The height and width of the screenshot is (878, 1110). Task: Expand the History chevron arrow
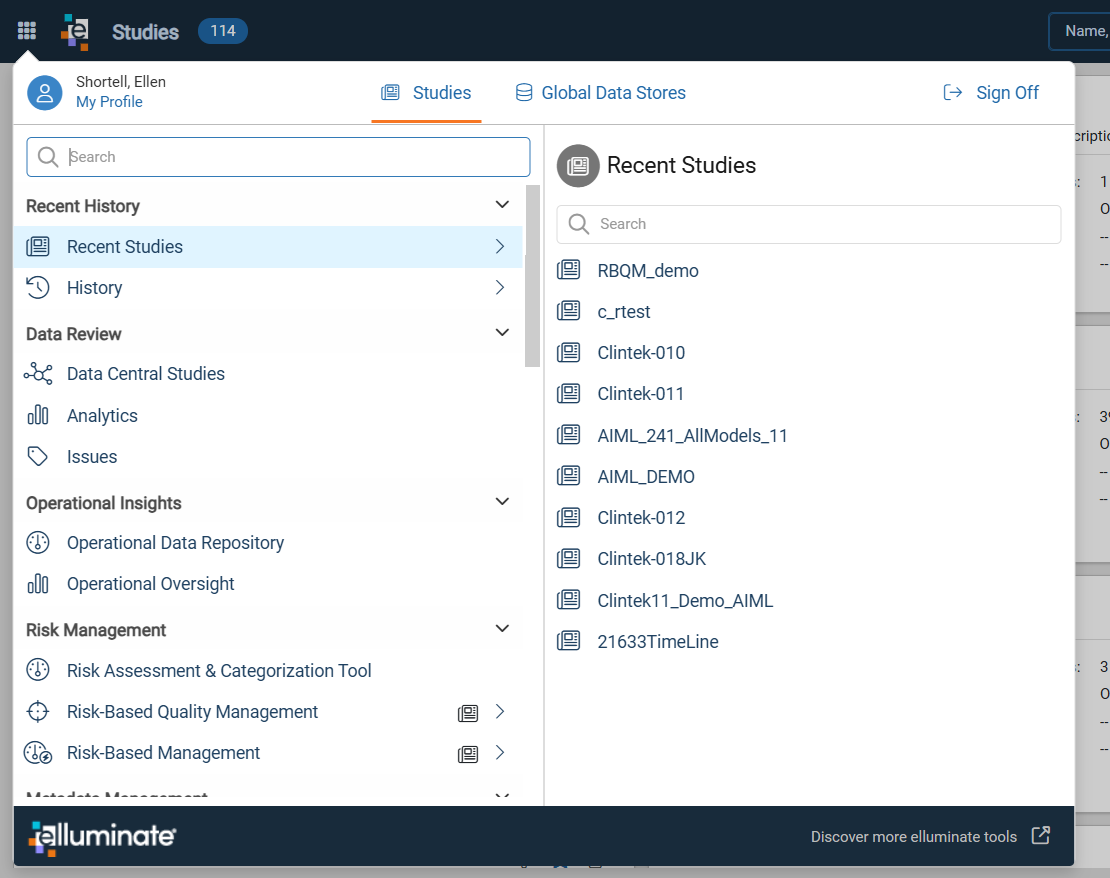pos(500,287)
